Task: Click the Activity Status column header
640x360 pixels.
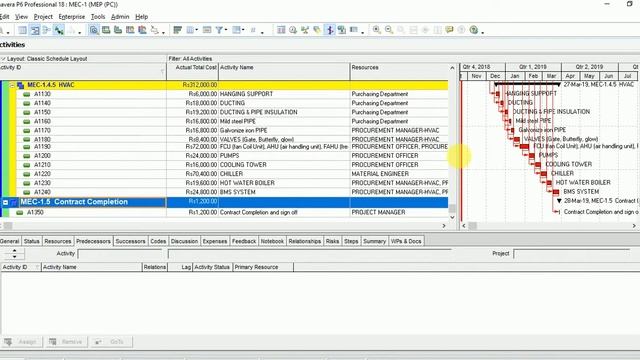Action: coord(212,267)
